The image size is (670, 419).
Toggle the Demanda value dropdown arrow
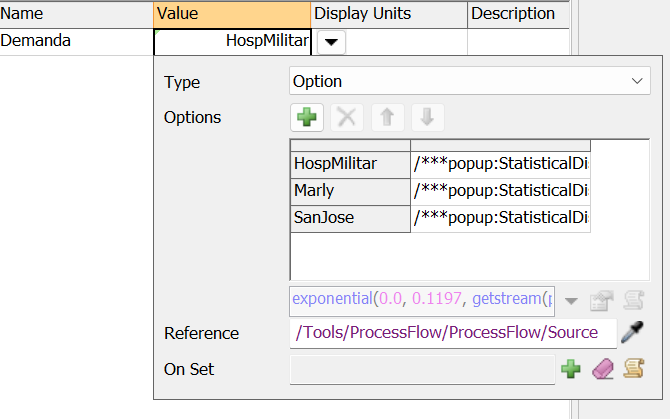(x=331, y=42)
